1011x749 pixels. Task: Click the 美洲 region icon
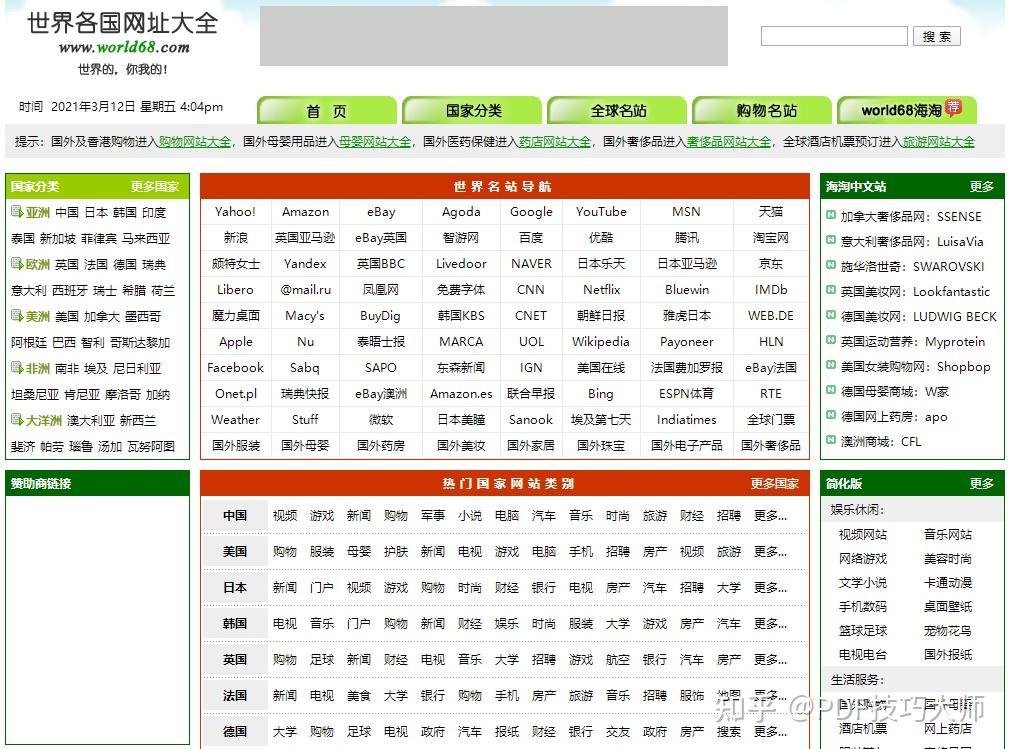click(x=17, y=315)
